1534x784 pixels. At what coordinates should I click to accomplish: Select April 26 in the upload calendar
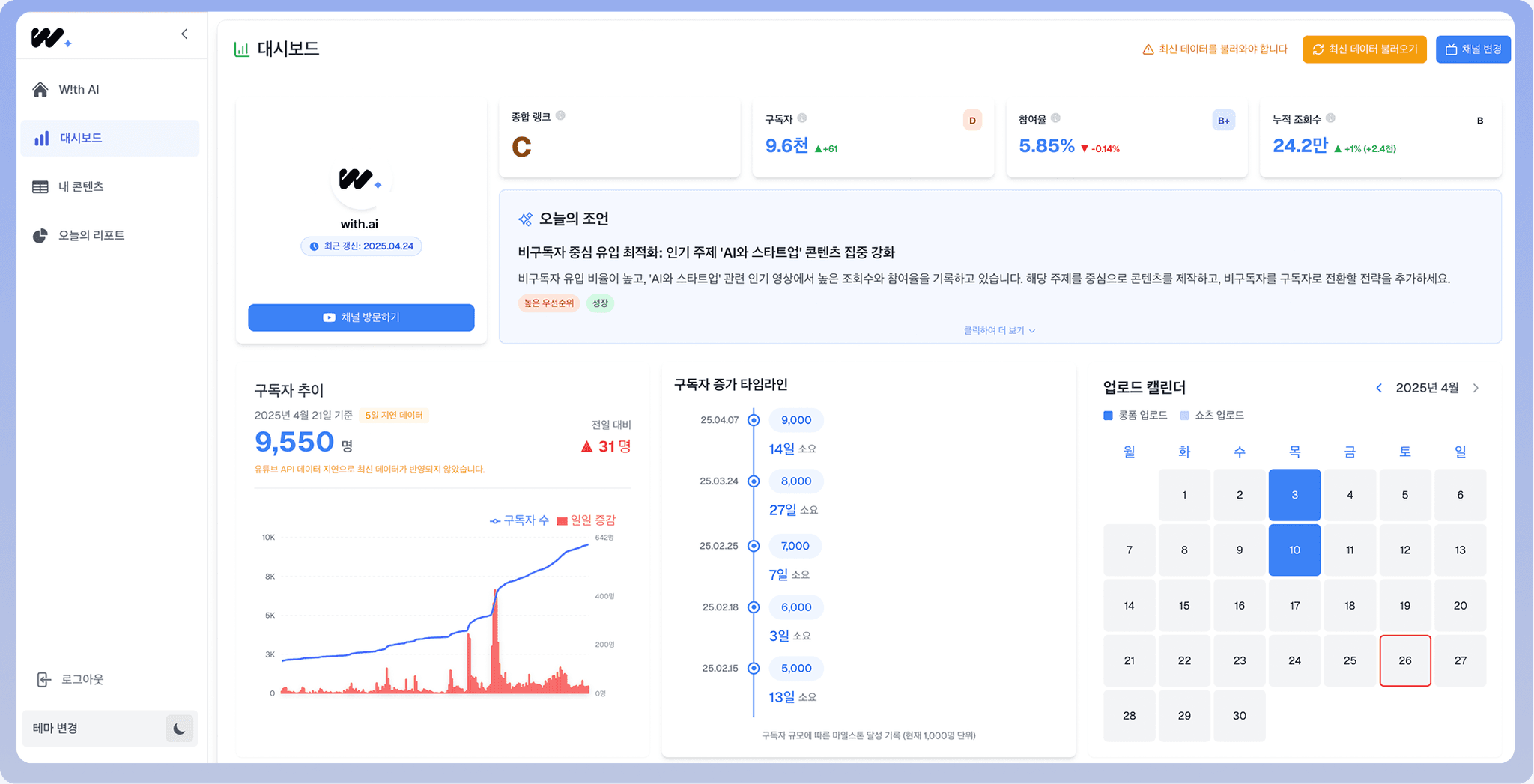click(1405, 660)
